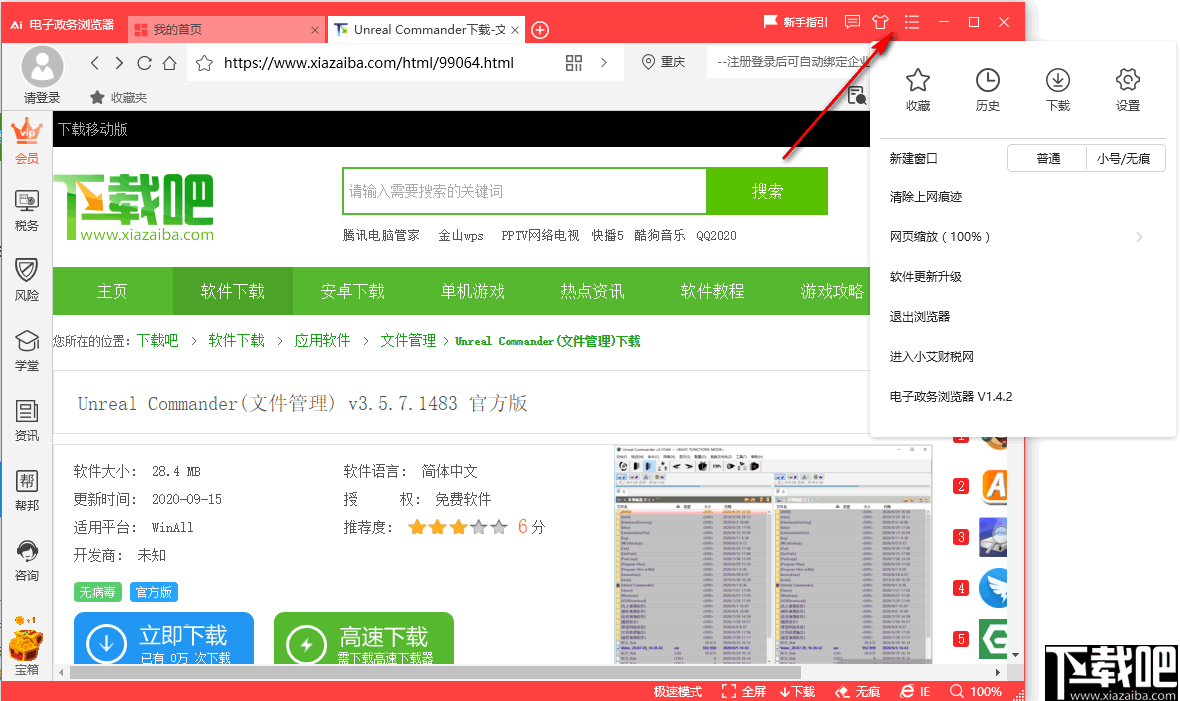
Task: Enter fullscreen with the 全屏 icon
Action: (744, 690)
